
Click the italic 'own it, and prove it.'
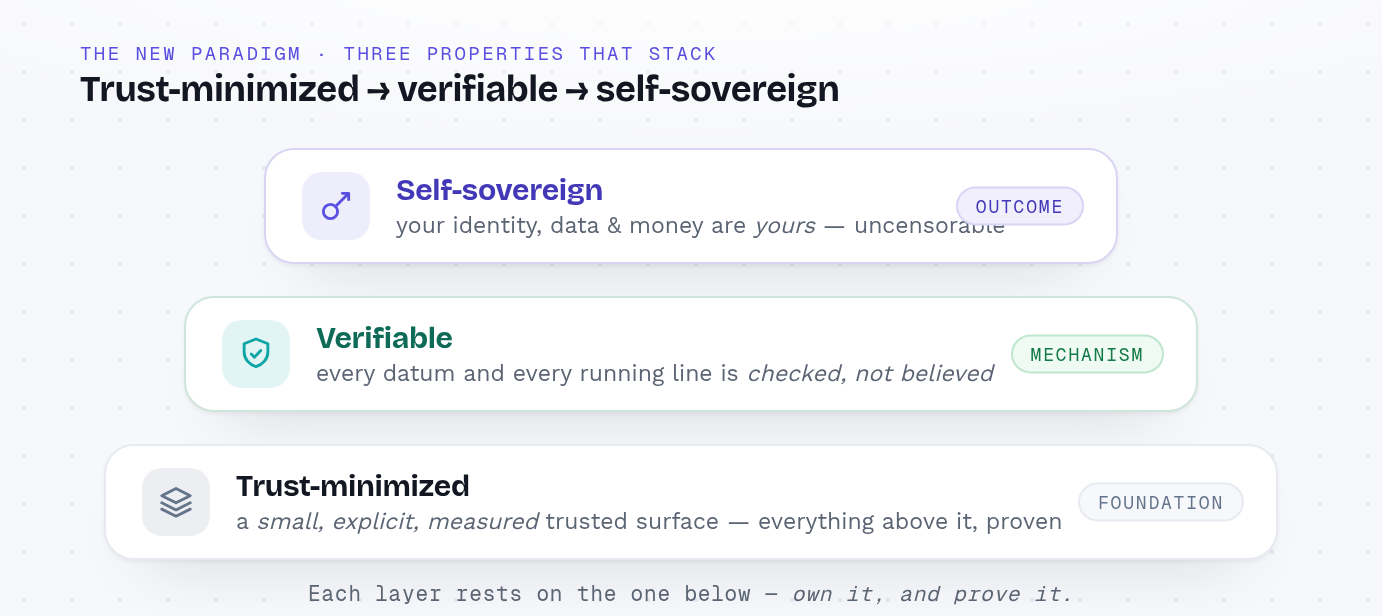pyautogui.click(x=932, y=594)
